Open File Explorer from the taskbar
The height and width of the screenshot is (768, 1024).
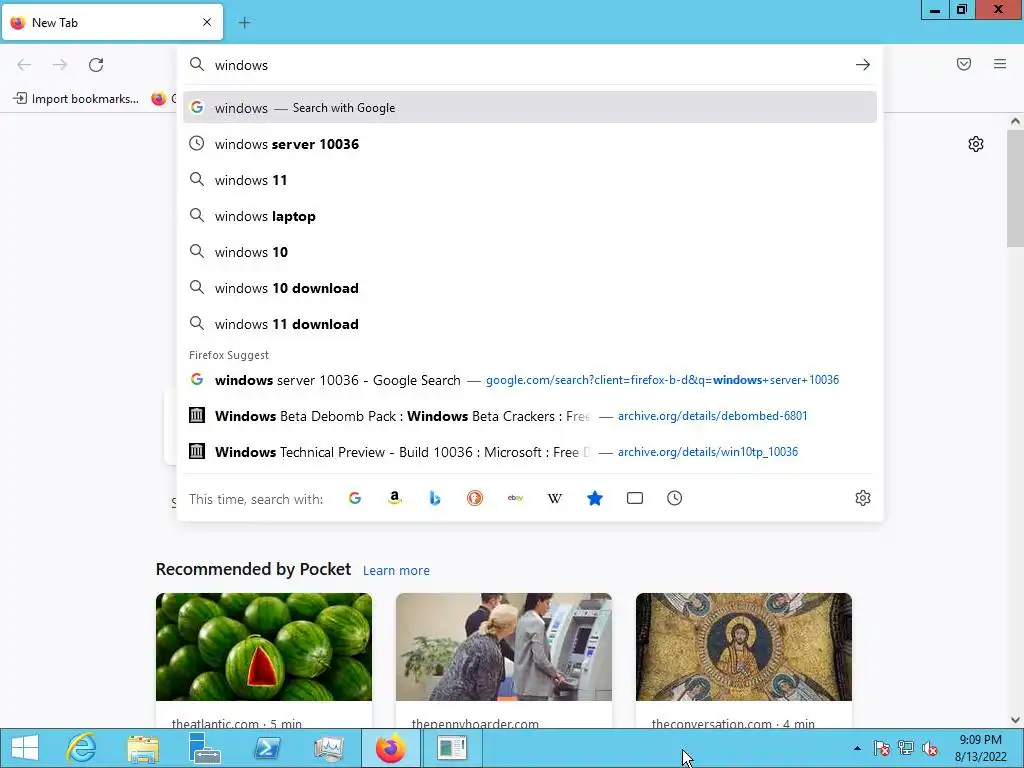143,748
